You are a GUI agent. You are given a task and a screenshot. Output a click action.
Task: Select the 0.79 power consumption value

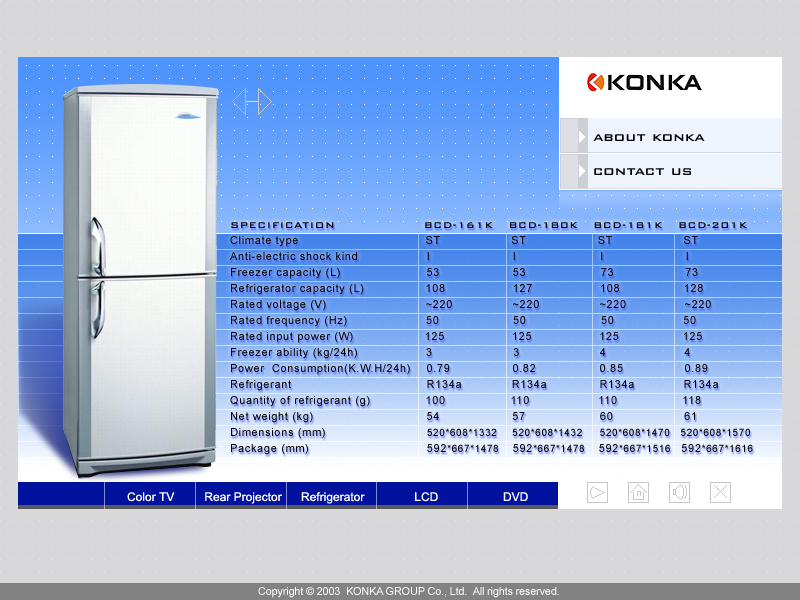click(438, 368)
